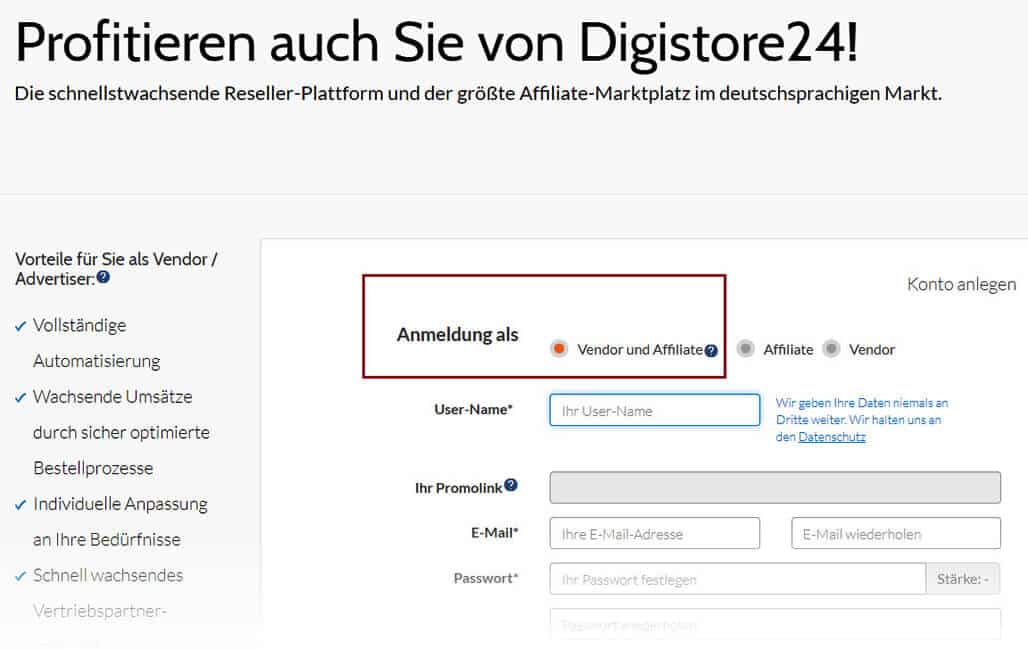
Task: Select the Vendor und Affiliate radio button
Action: tap(559, 348)
